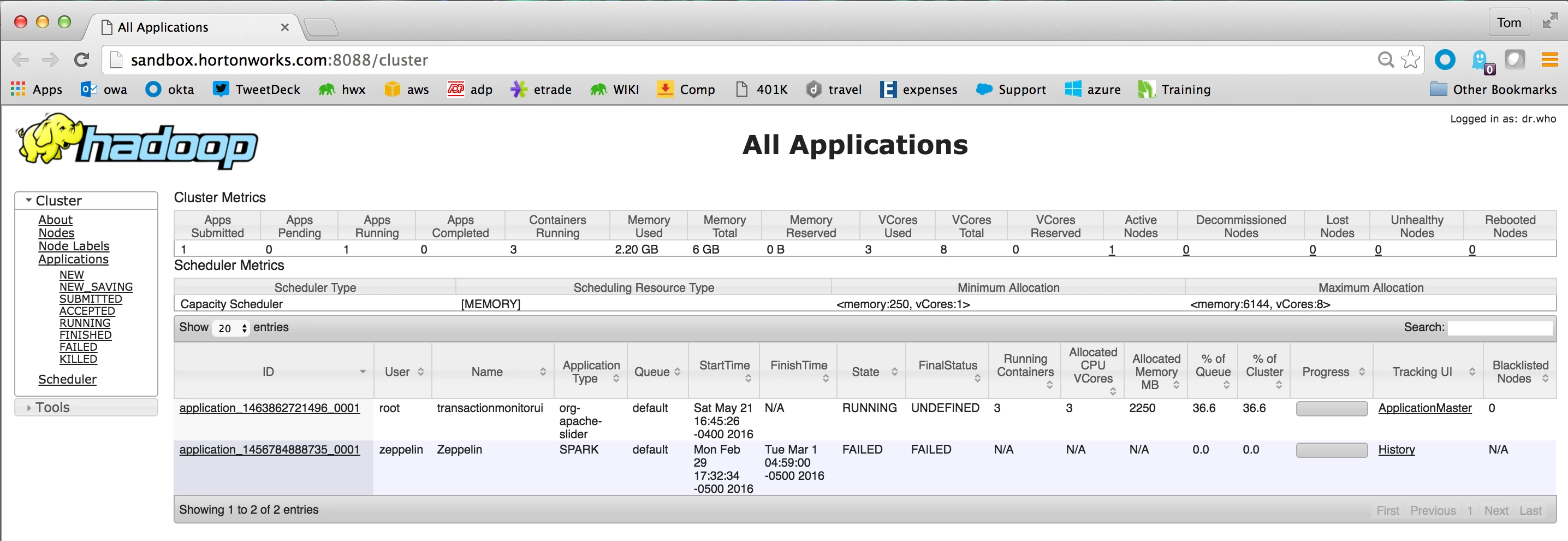Viewport: 1568px width, 541px height.
Task: Click the Next pagination button
Action: coord(1495,510)
